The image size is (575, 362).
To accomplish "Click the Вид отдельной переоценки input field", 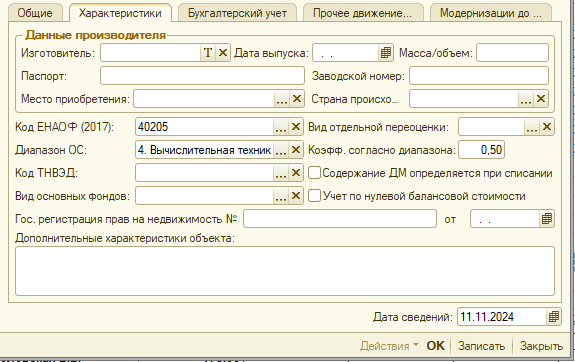I will [491, 127].
